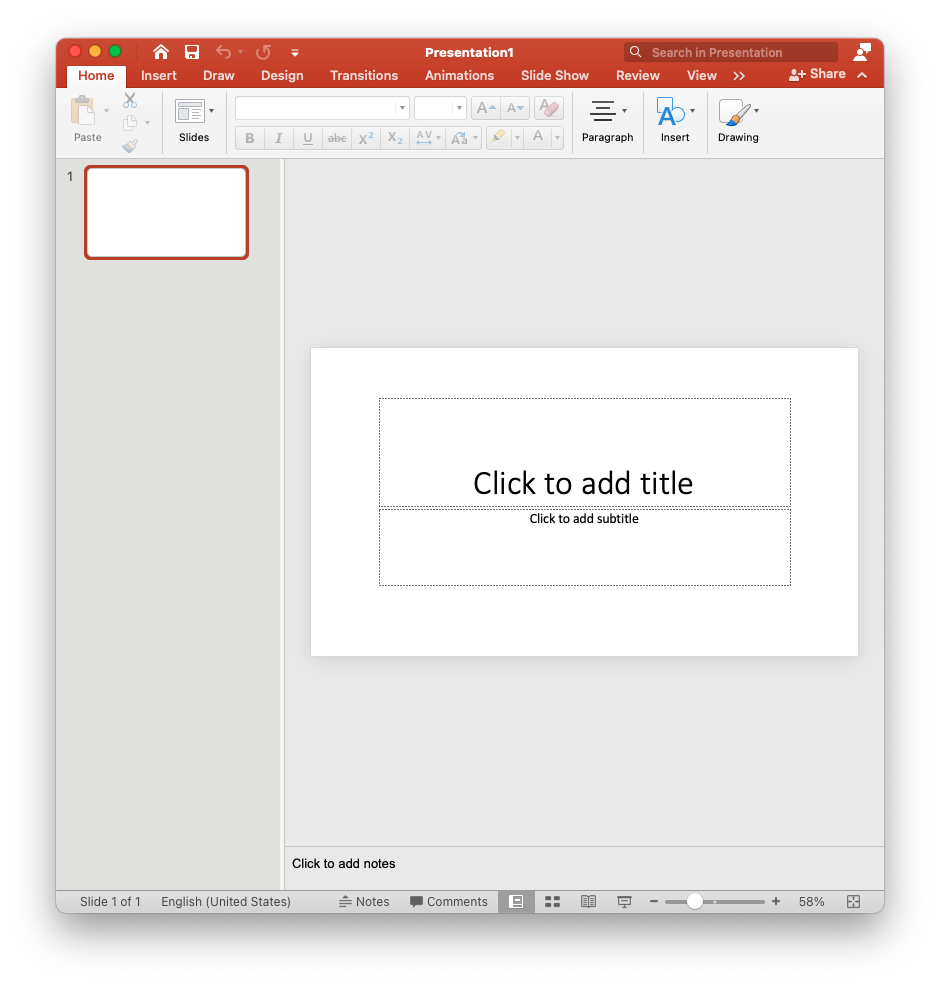Switch to Reading View icon

[588, 901]
